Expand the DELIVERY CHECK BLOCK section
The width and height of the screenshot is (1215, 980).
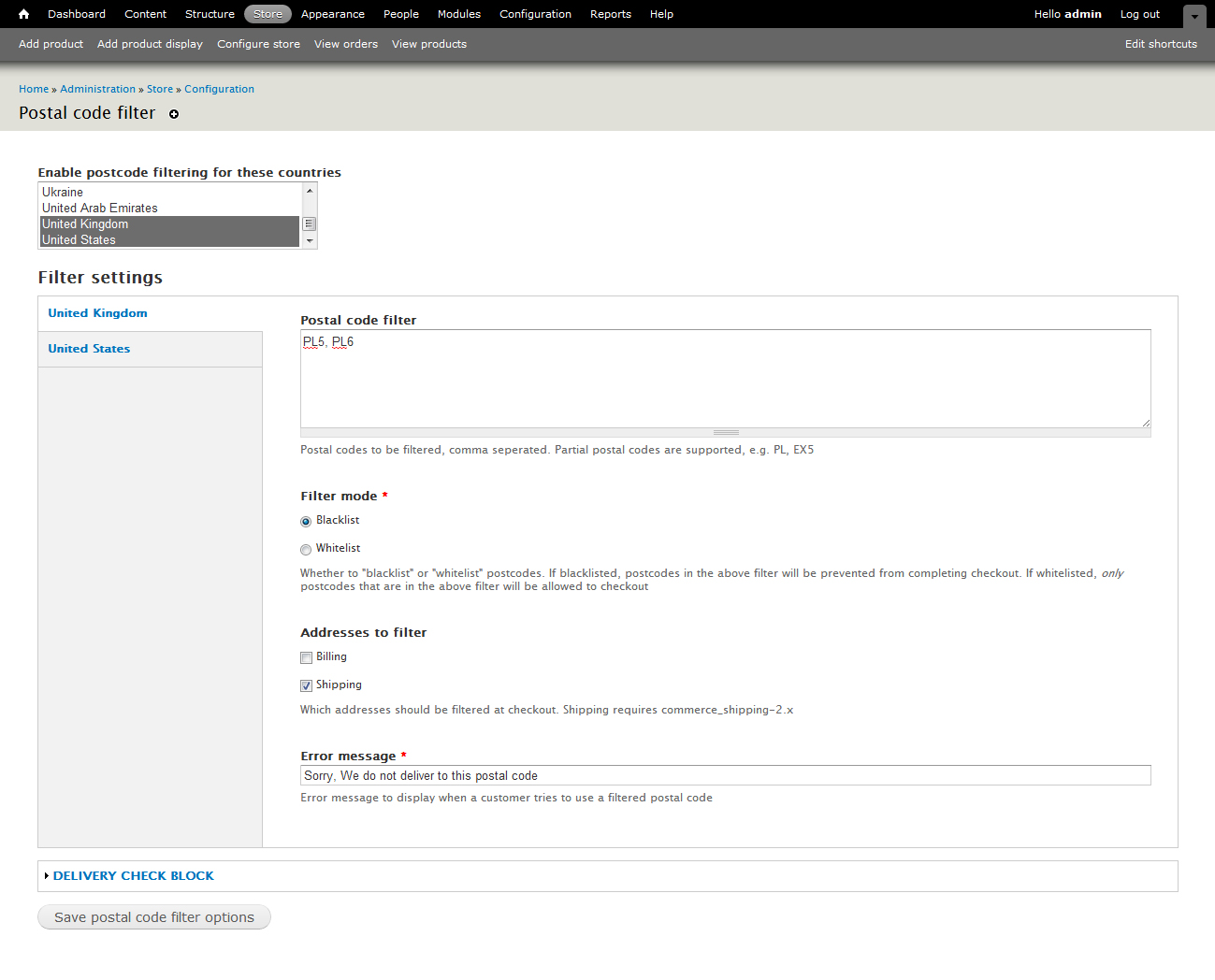coord(133,876)
